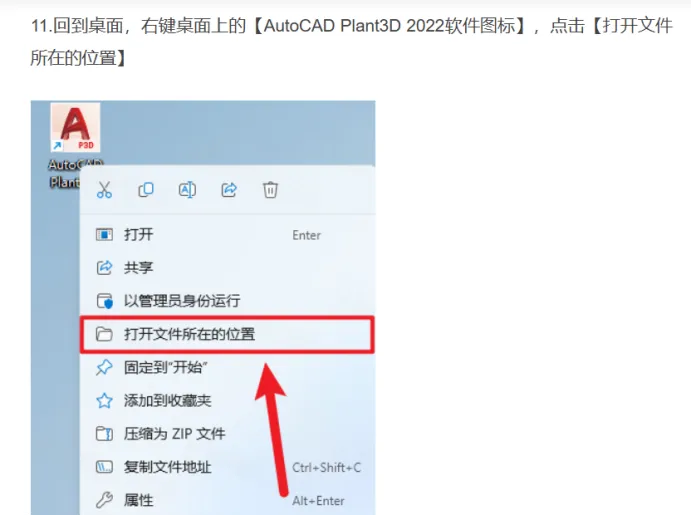Choose 复制文件地址 menu entry
692x516 pixels.
(x=227, y=467)
